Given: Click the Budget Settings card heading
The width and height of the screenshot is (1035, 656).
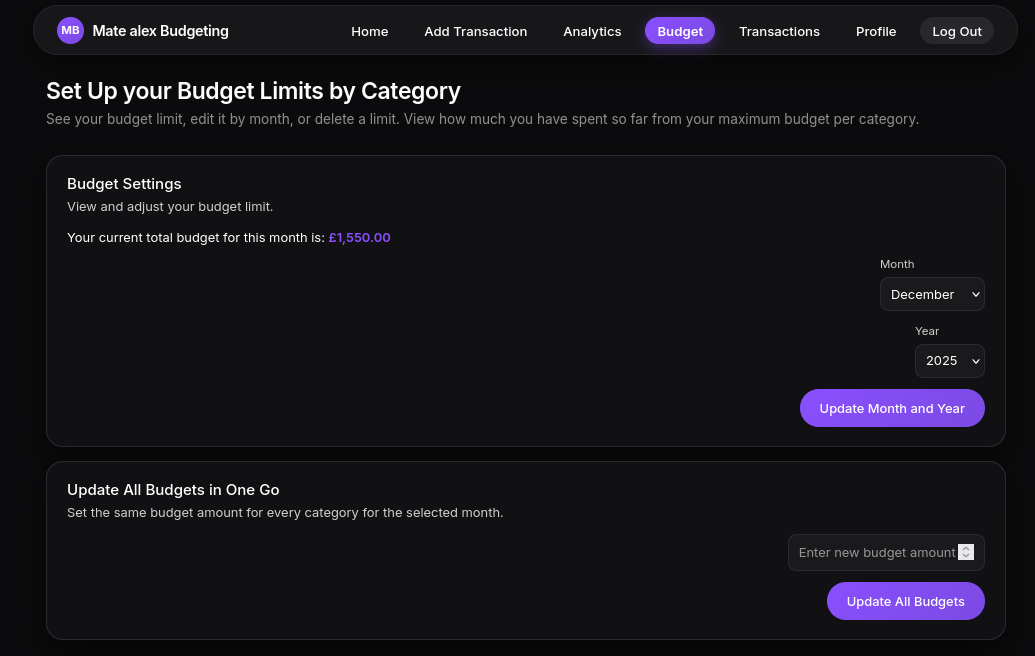Looking at the screenshot, I should coord(124,184).
